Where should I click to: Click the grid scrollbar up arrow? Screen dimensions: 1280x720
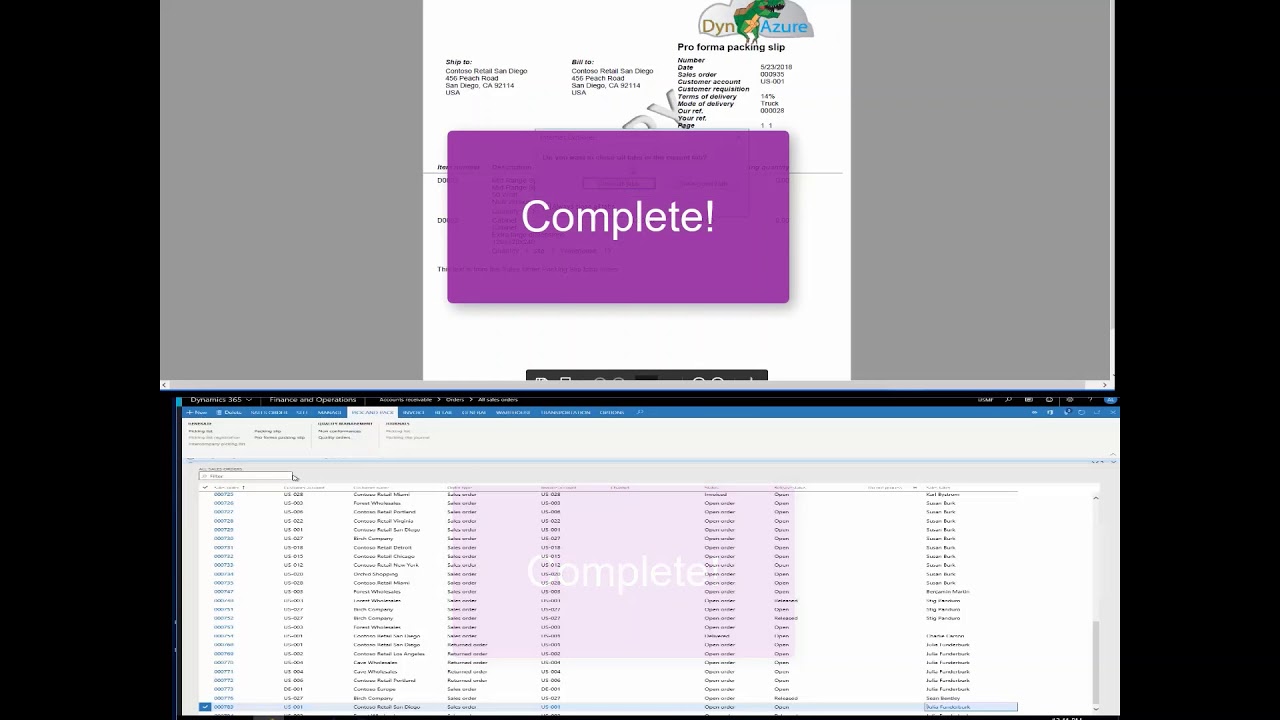pos(1096,497)
